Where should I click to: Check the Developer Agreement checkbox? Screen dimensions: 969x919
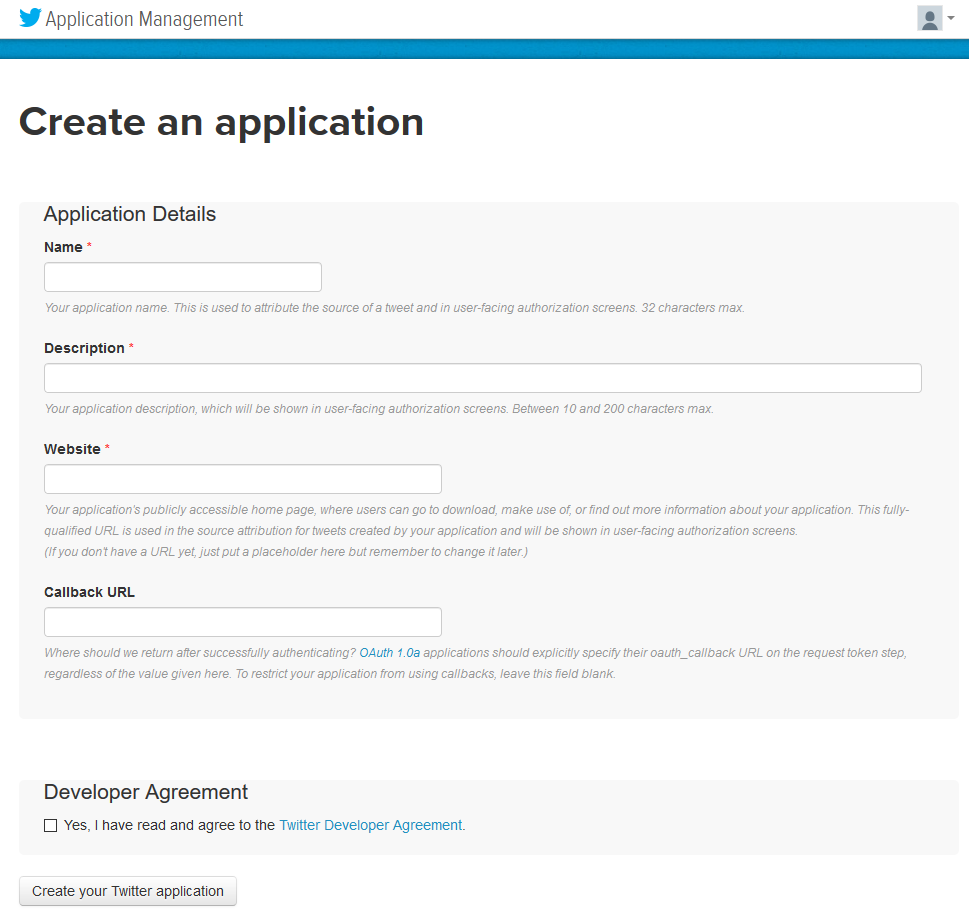tap(51, 826)
